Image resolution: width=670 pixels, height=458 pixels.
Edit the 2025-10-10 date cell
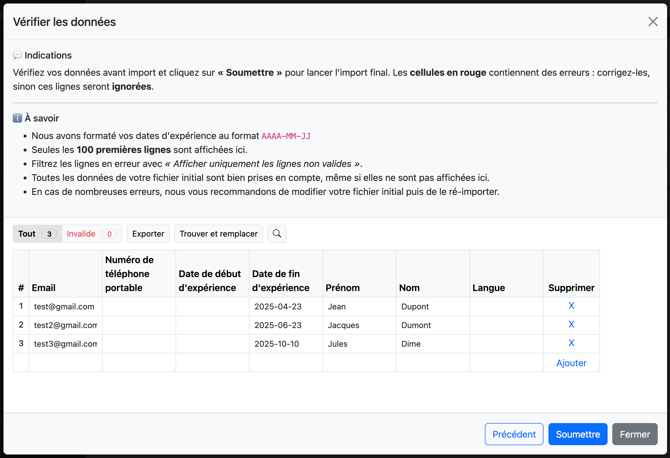pos(285,344)
